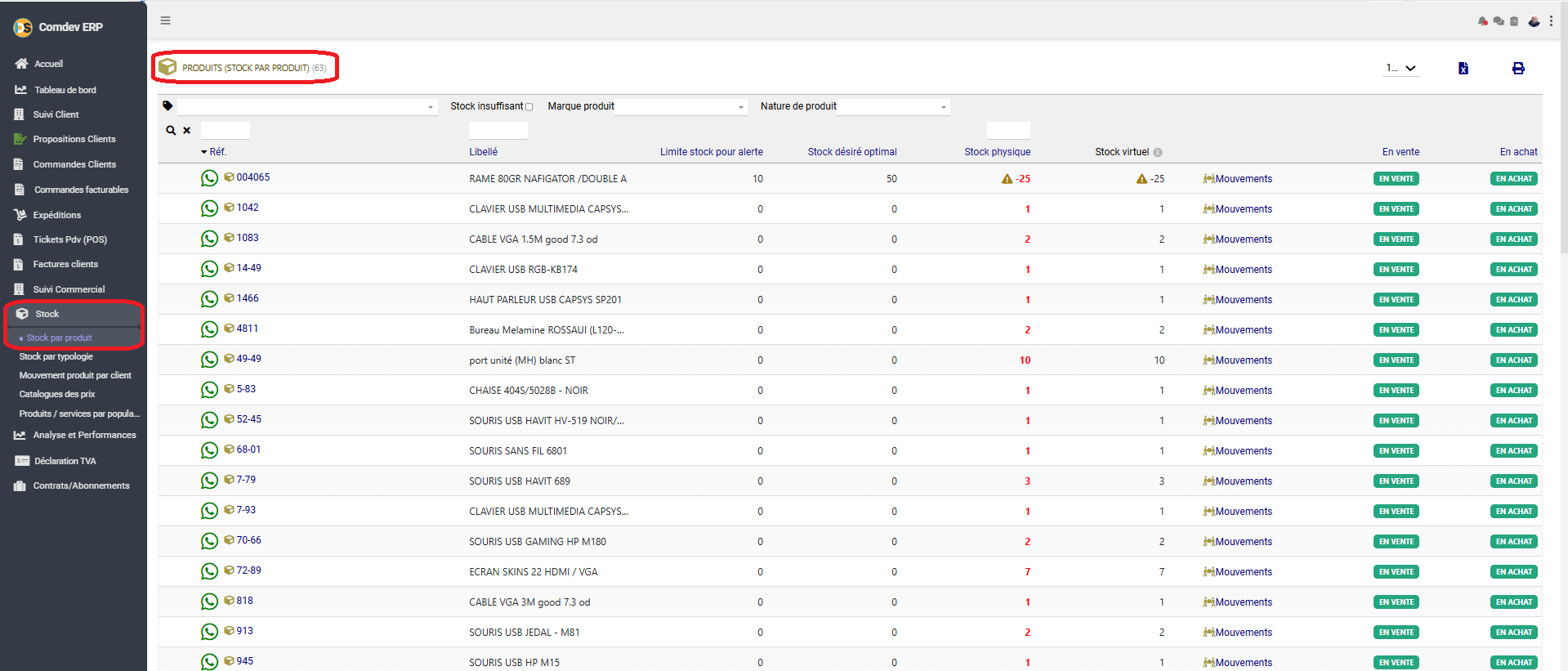Open Catalogues des prix submenu

(x=57, y=394)
